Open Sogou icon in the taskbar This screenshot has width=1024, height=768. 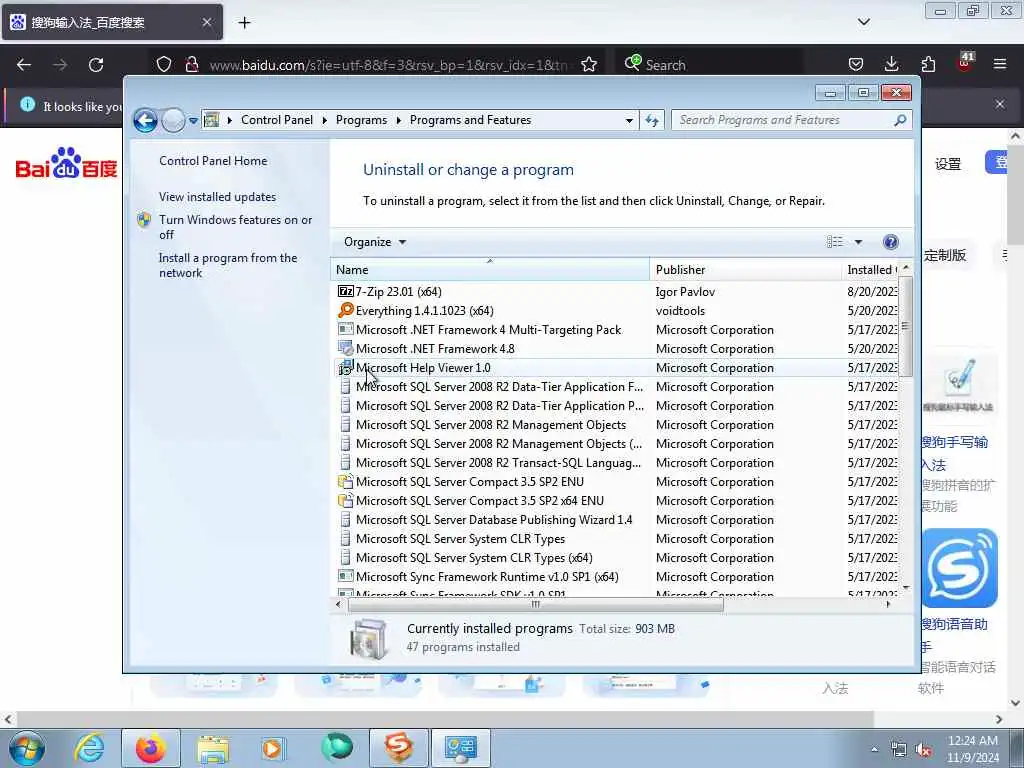pyautogui.click(x=398, y=748)
